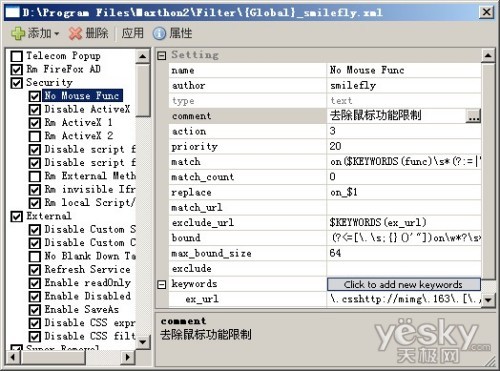Edit the priority value field
500x371 pixels.
[x=404, y=146]
